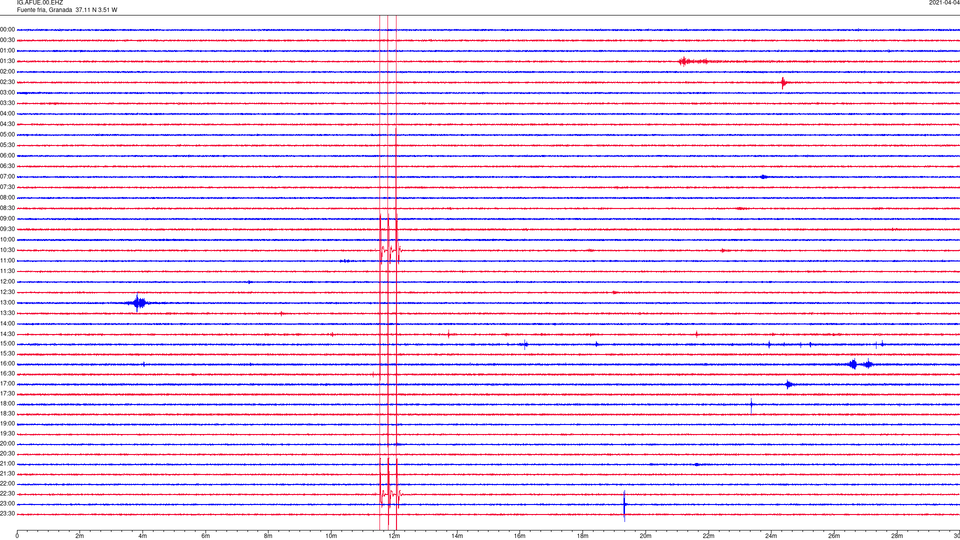Click the 11:00 row label
The height and width of the screenshot is (540, 960).
pyautogui.click(x=8, y=261)
